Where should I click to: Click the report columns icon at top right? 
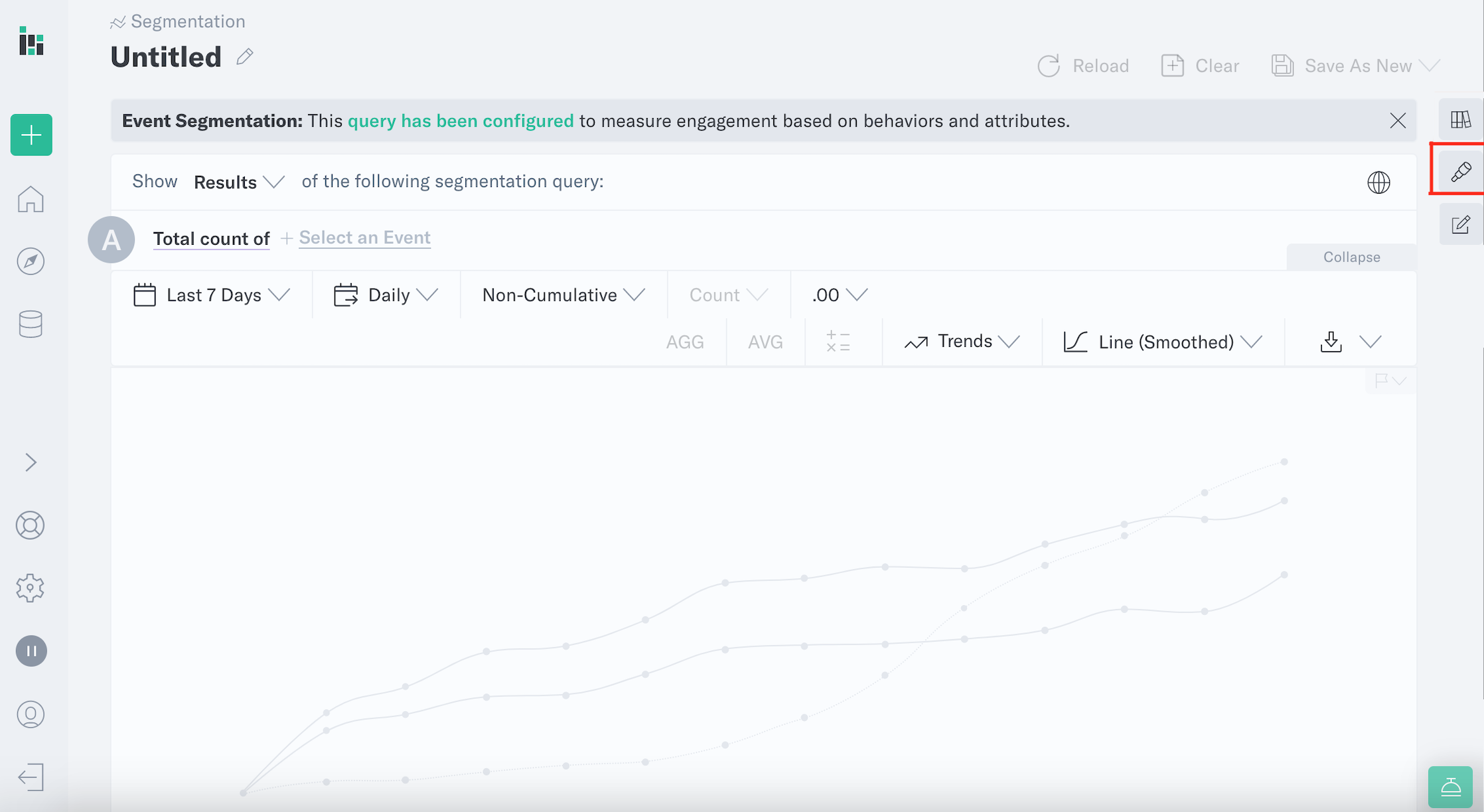click(1459, 120)
